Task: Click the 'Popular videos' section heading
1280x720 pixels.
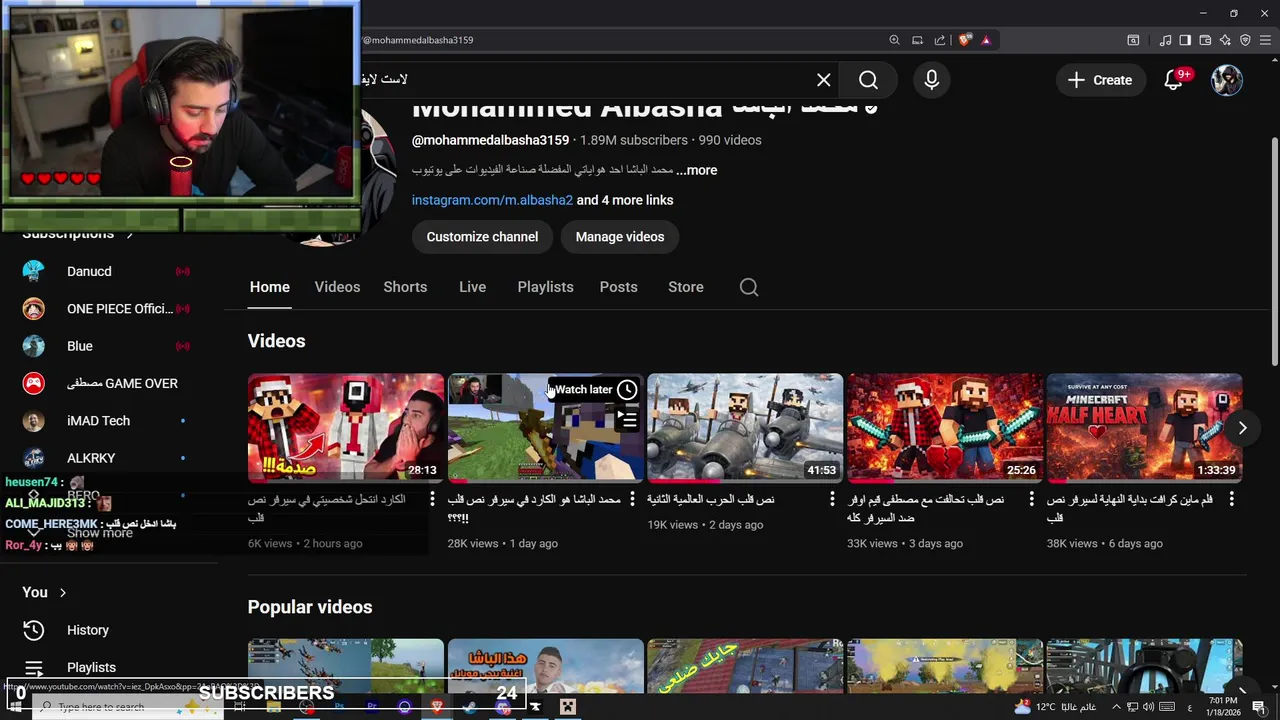Action: click(x=310, y=607)
